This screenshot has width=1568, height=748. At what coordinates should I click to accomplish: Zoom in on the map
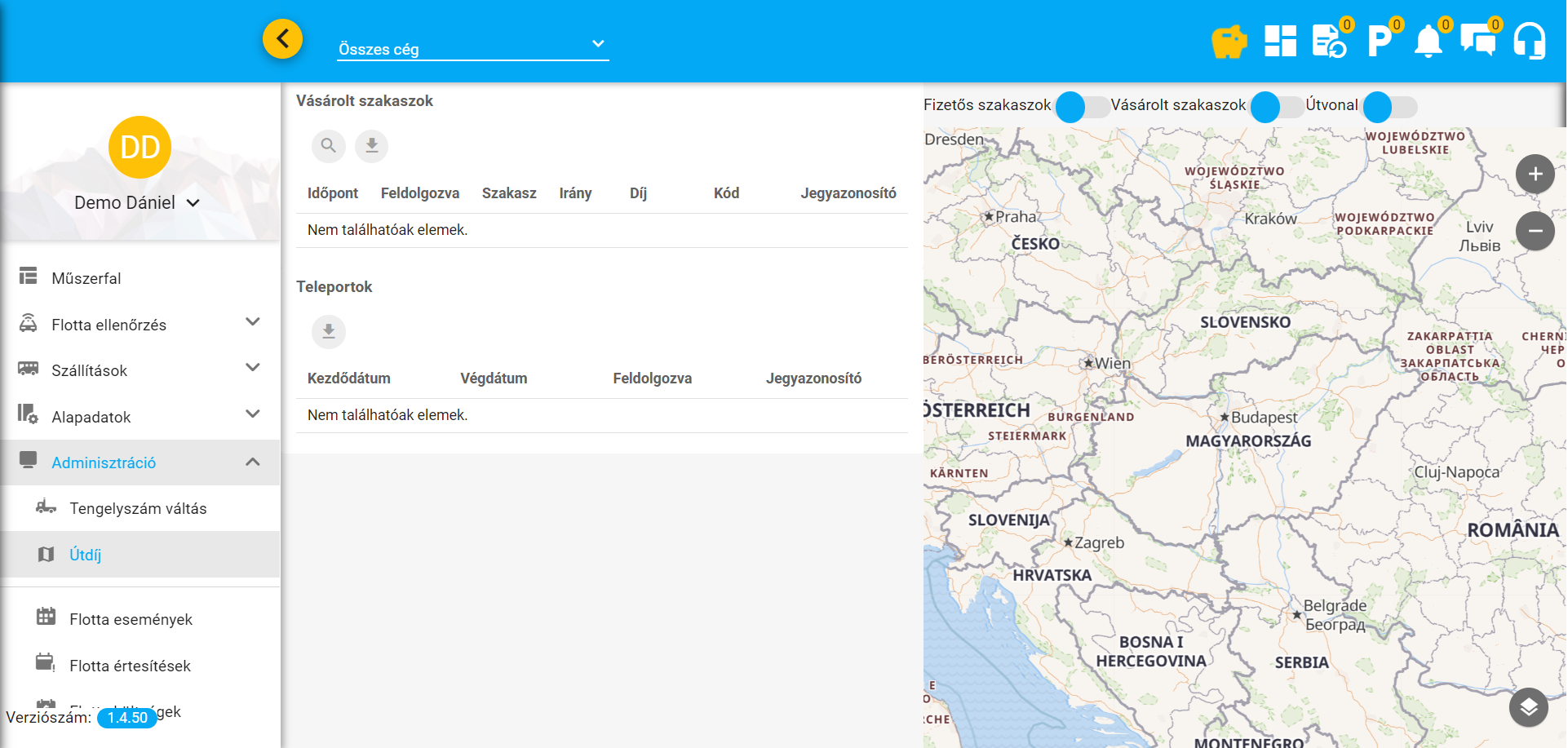[x=1535, y=174]
